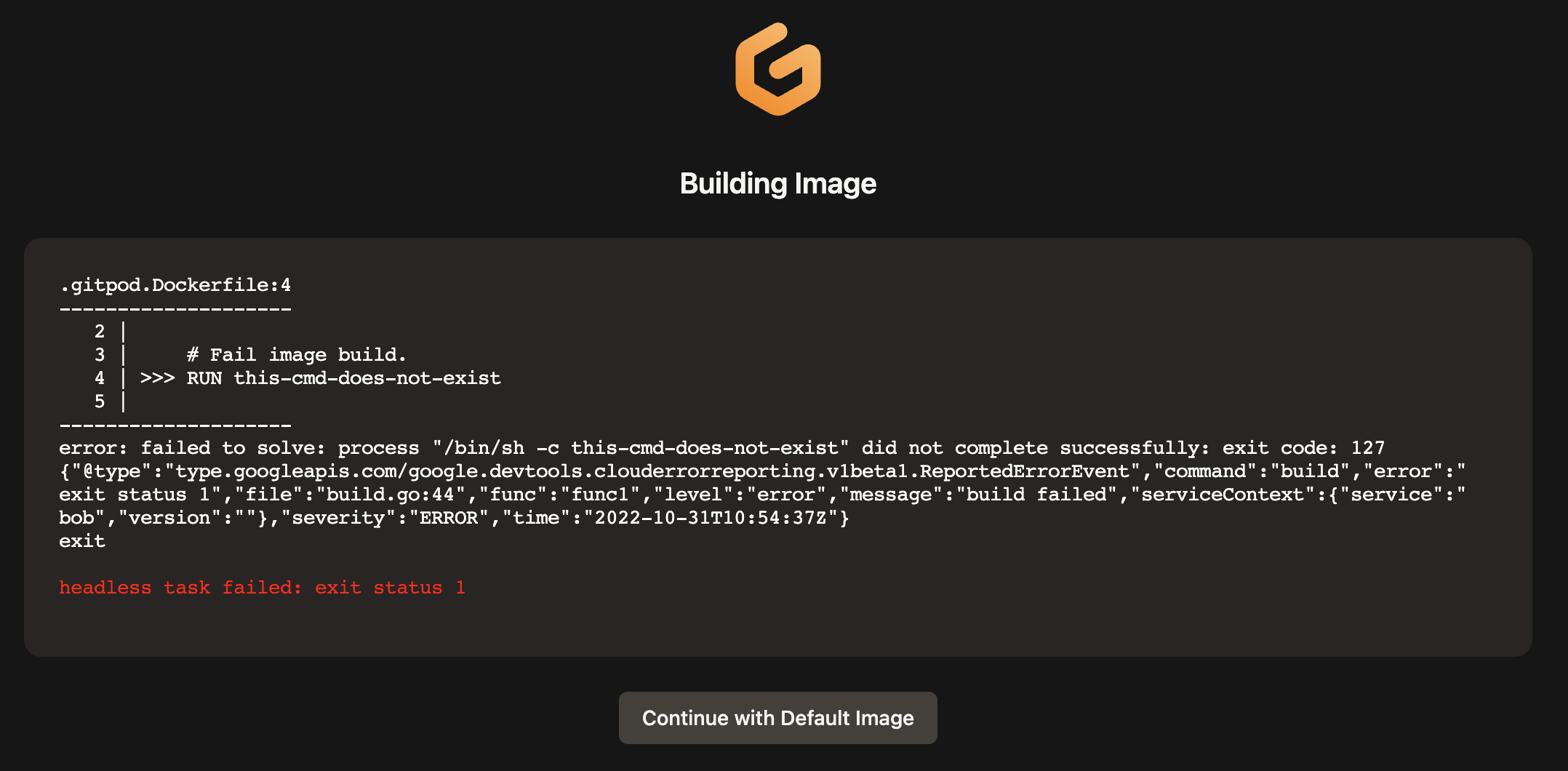Select line number 2 in the log
1568x771 pixels.
[100, 331]
